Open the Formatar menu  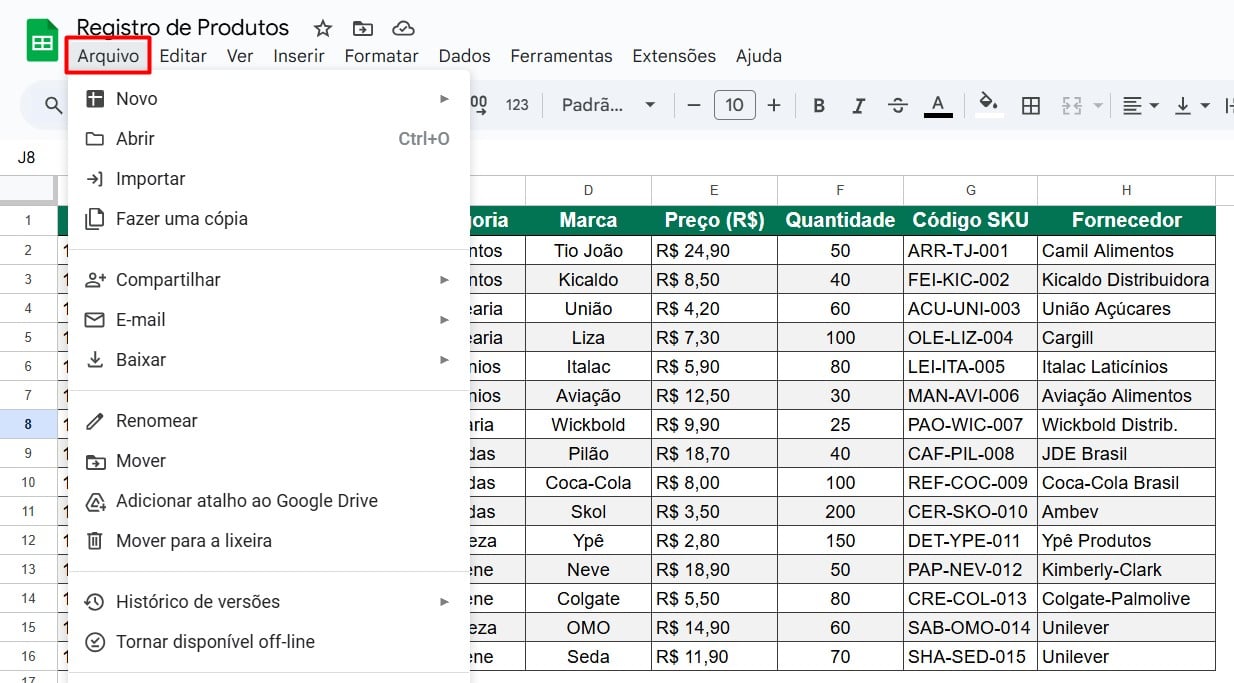click(381, 56)
